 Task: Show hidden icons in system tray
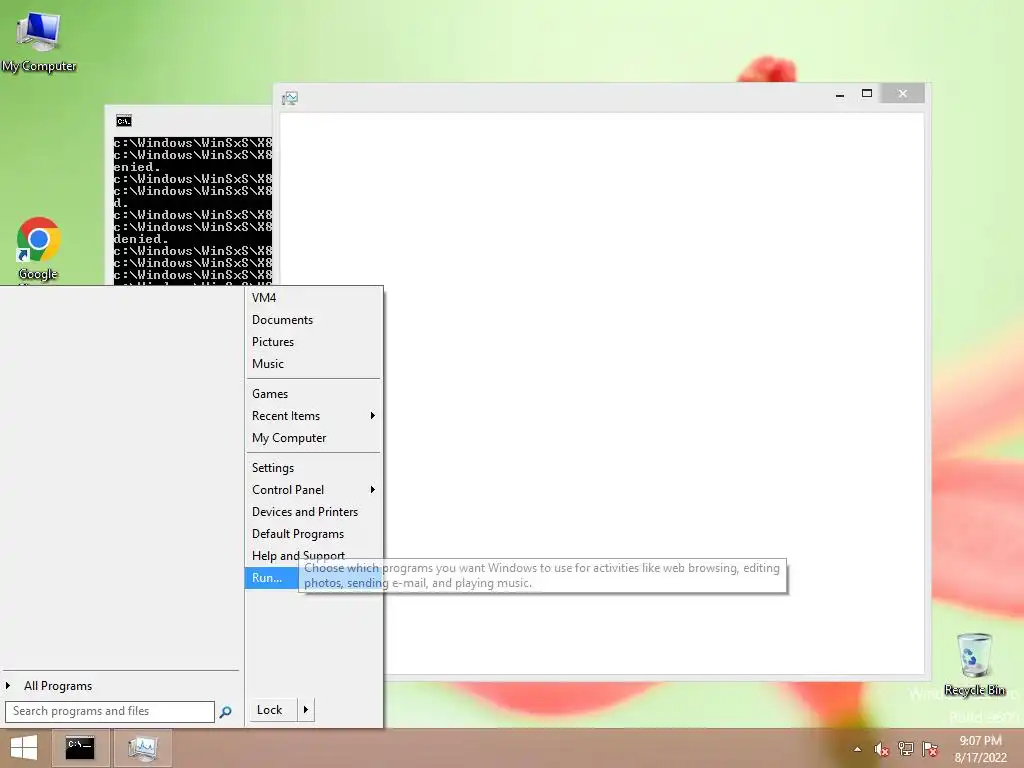[x=857, y=749]
